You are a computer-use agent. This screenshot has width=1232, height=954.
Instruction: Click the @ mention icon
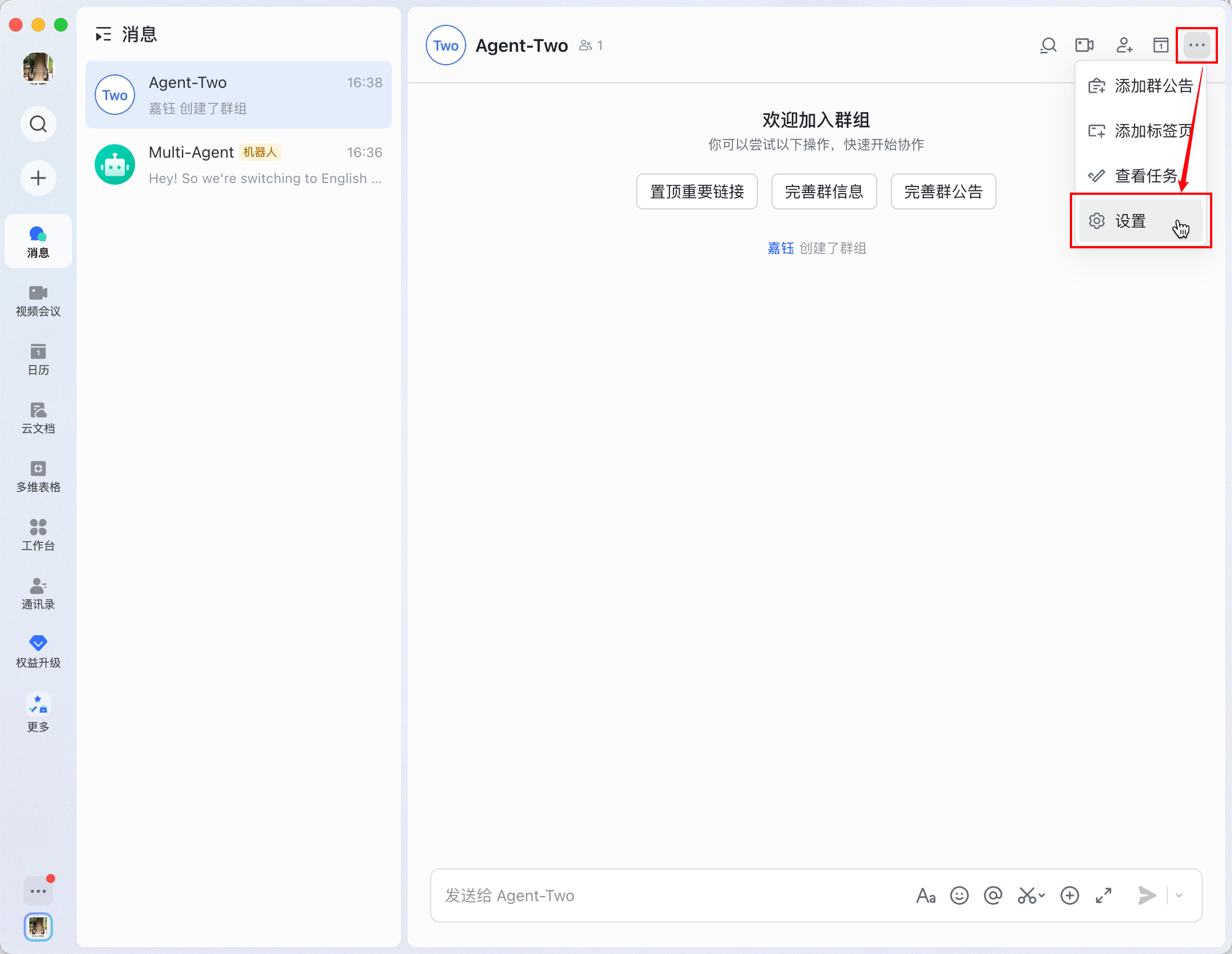993,895
